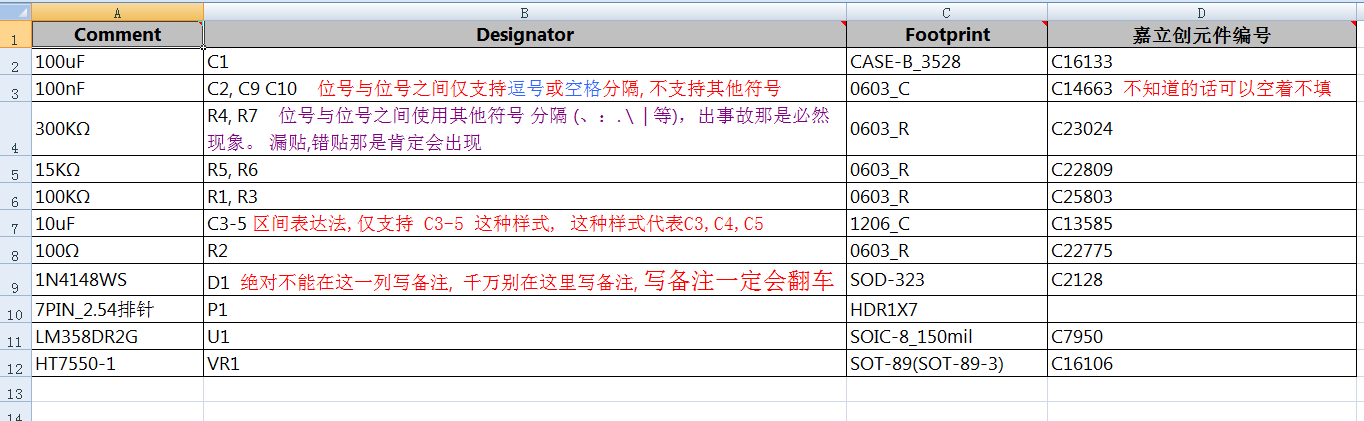1364x421 pixels.
Task: Click the "Designator" header cell
Action: tap(525, 35)
